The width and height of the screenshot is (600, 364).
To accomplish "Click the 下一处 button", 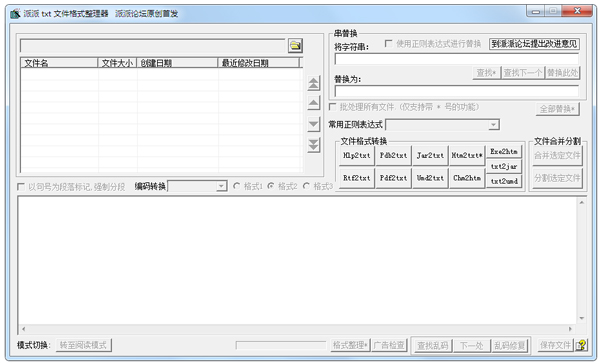I will point(471,346).
